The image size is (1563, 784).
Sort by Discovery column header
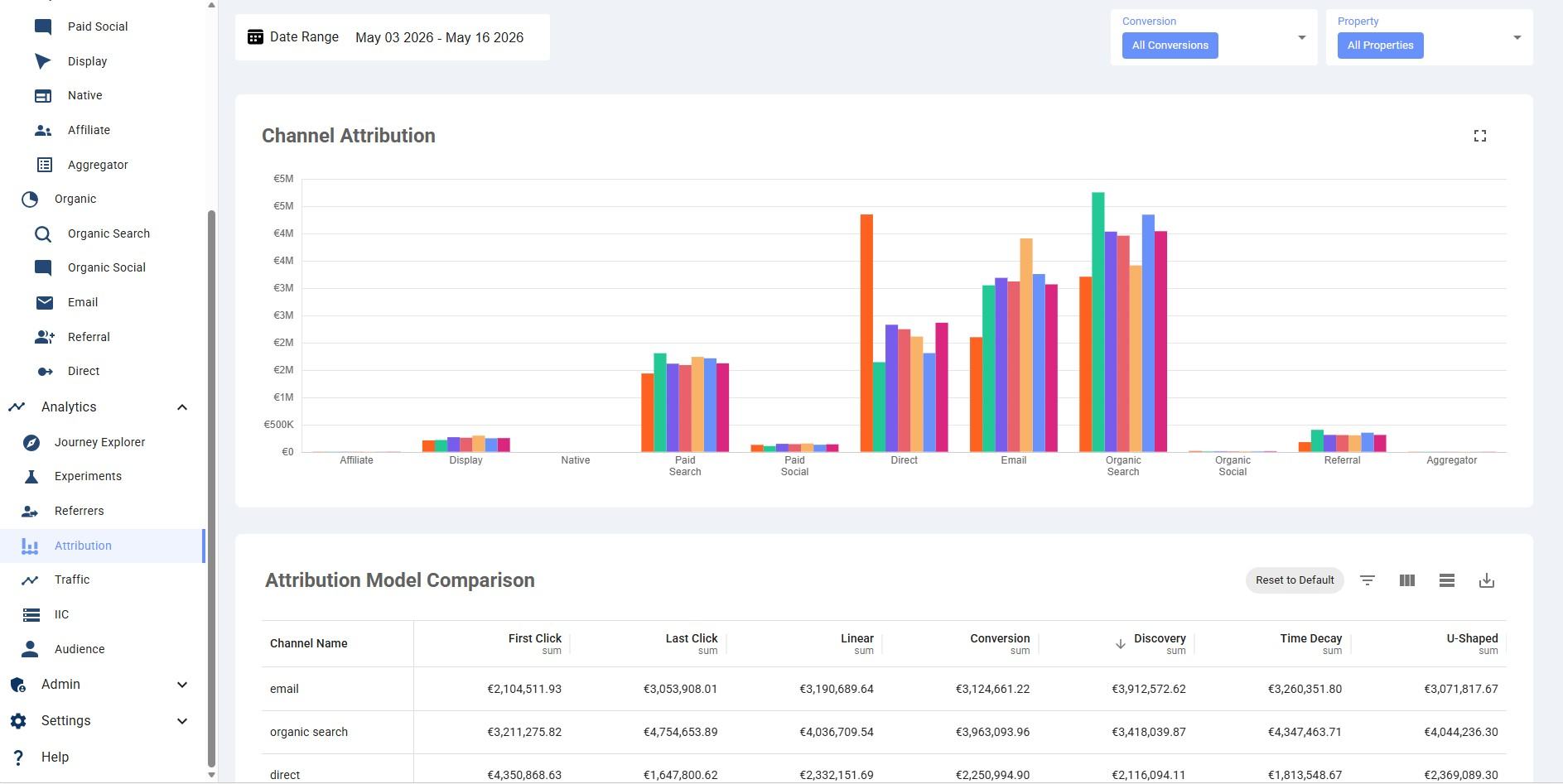click(1160, 638)
